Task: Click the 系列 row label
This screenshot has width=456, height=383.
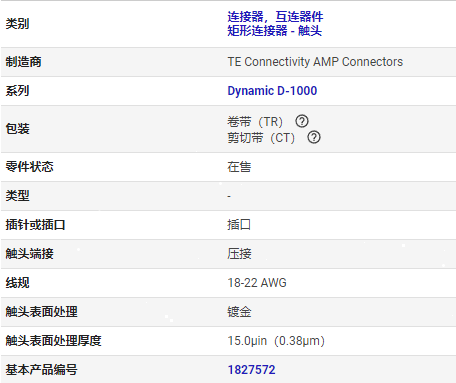Action: [17, 91]
